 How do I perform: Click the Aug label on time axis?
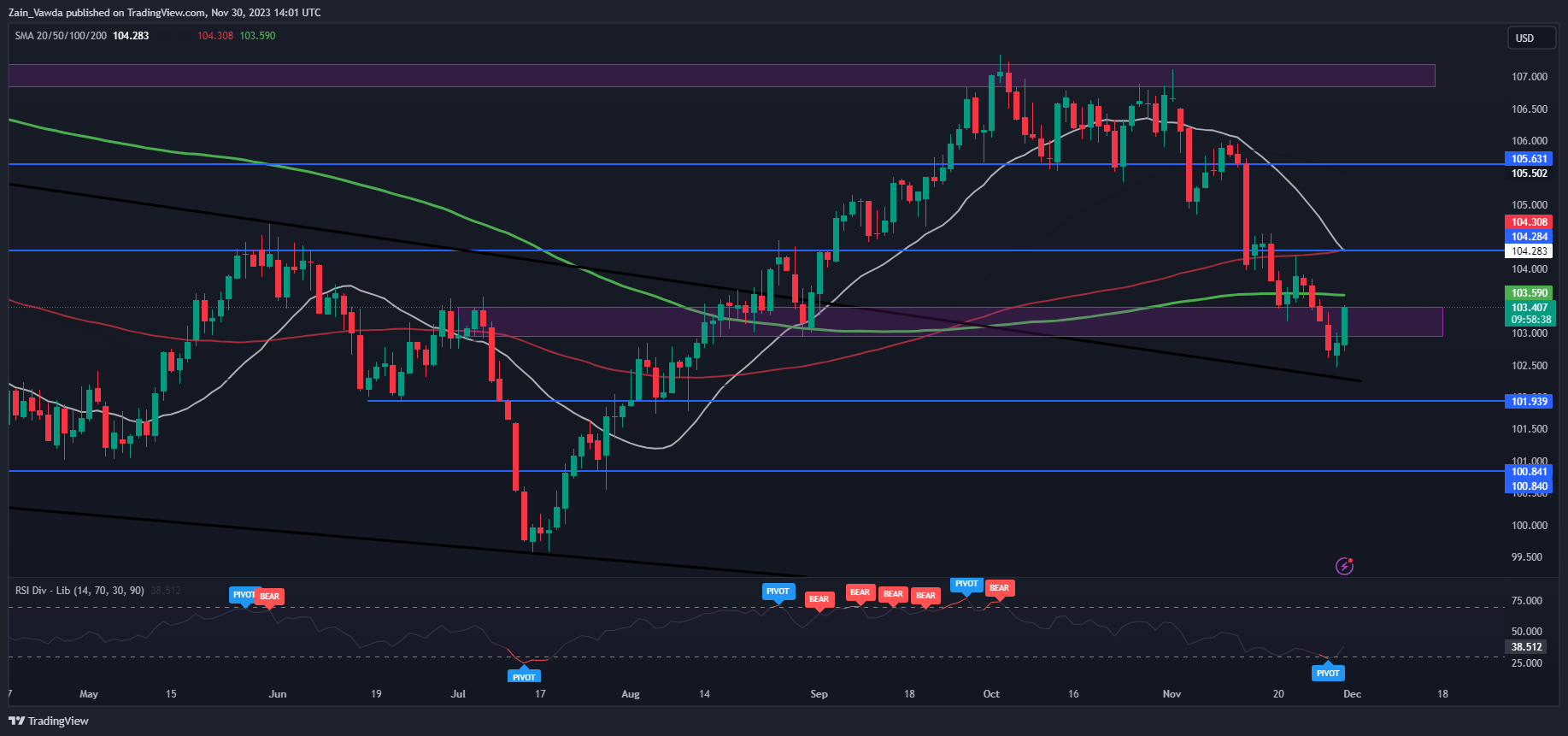631,694
